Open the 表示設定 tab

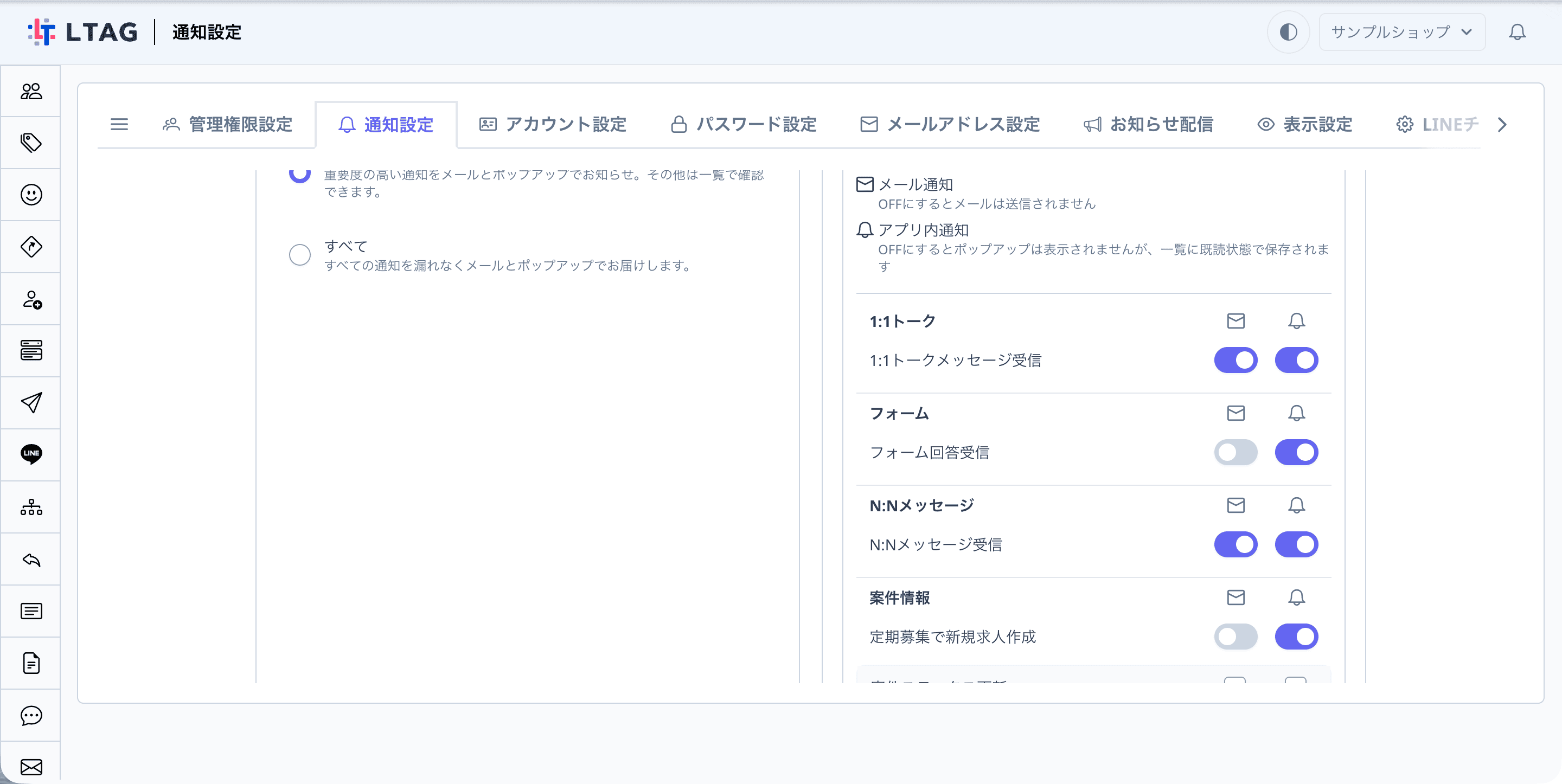tap(1304, 124)
